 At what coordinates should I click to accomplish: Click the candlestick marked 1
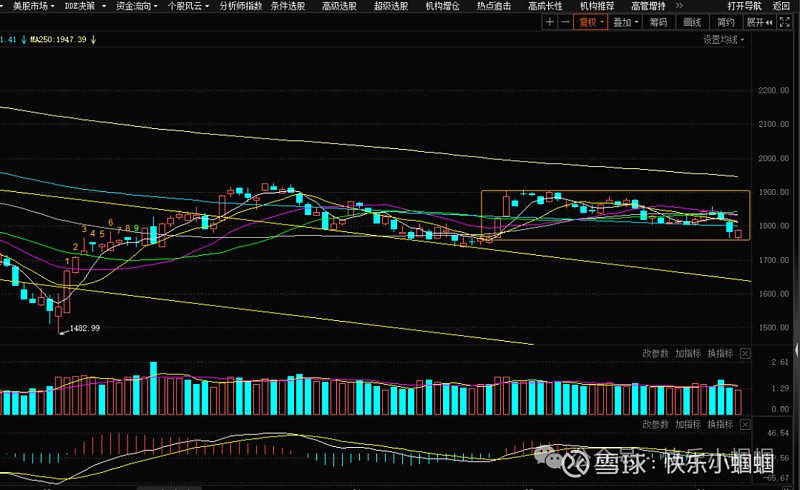pos(67,291)
